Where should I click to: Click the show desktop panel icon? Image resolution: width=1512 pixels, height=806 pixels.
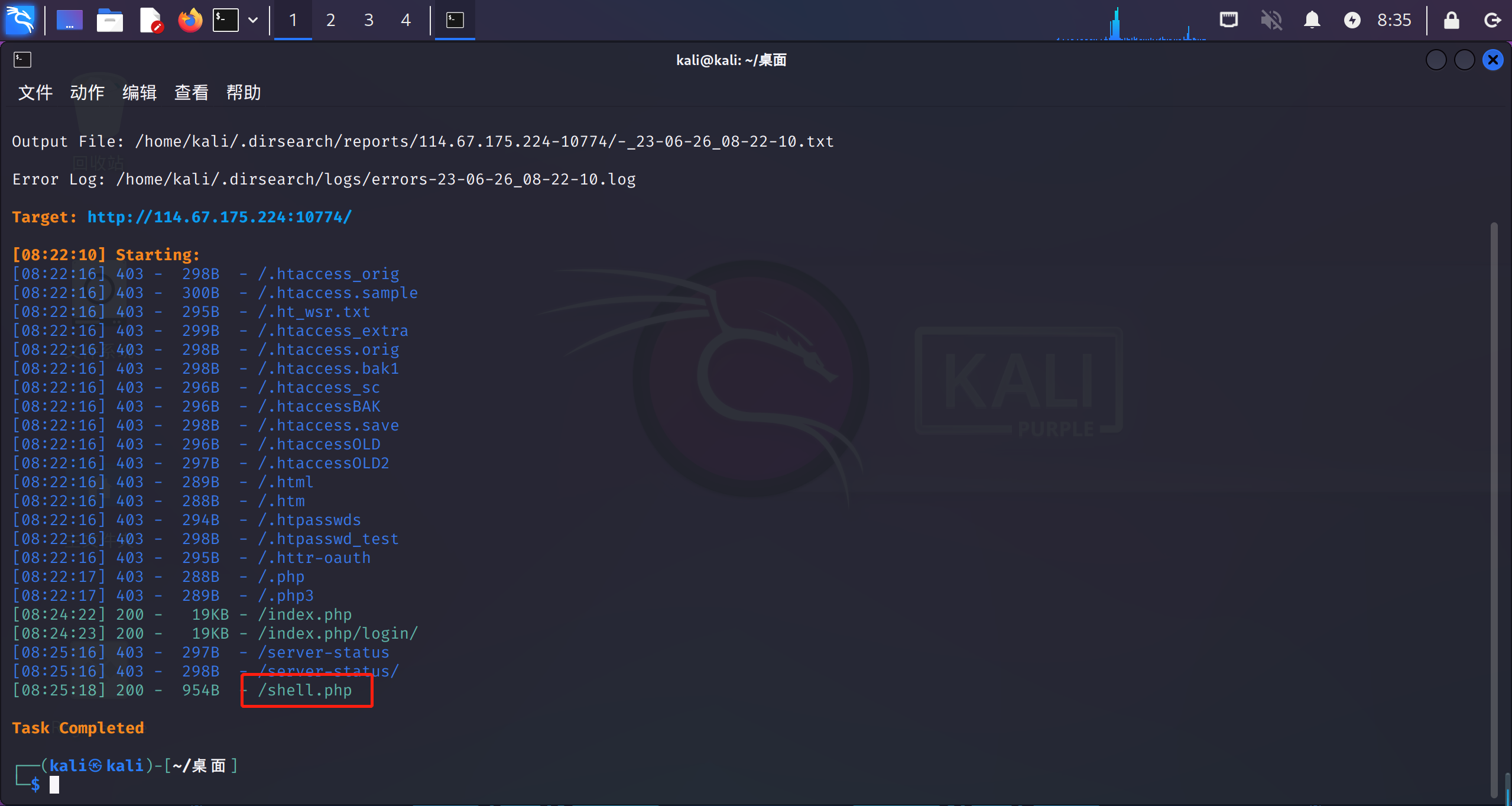click(x=69, y=20)
